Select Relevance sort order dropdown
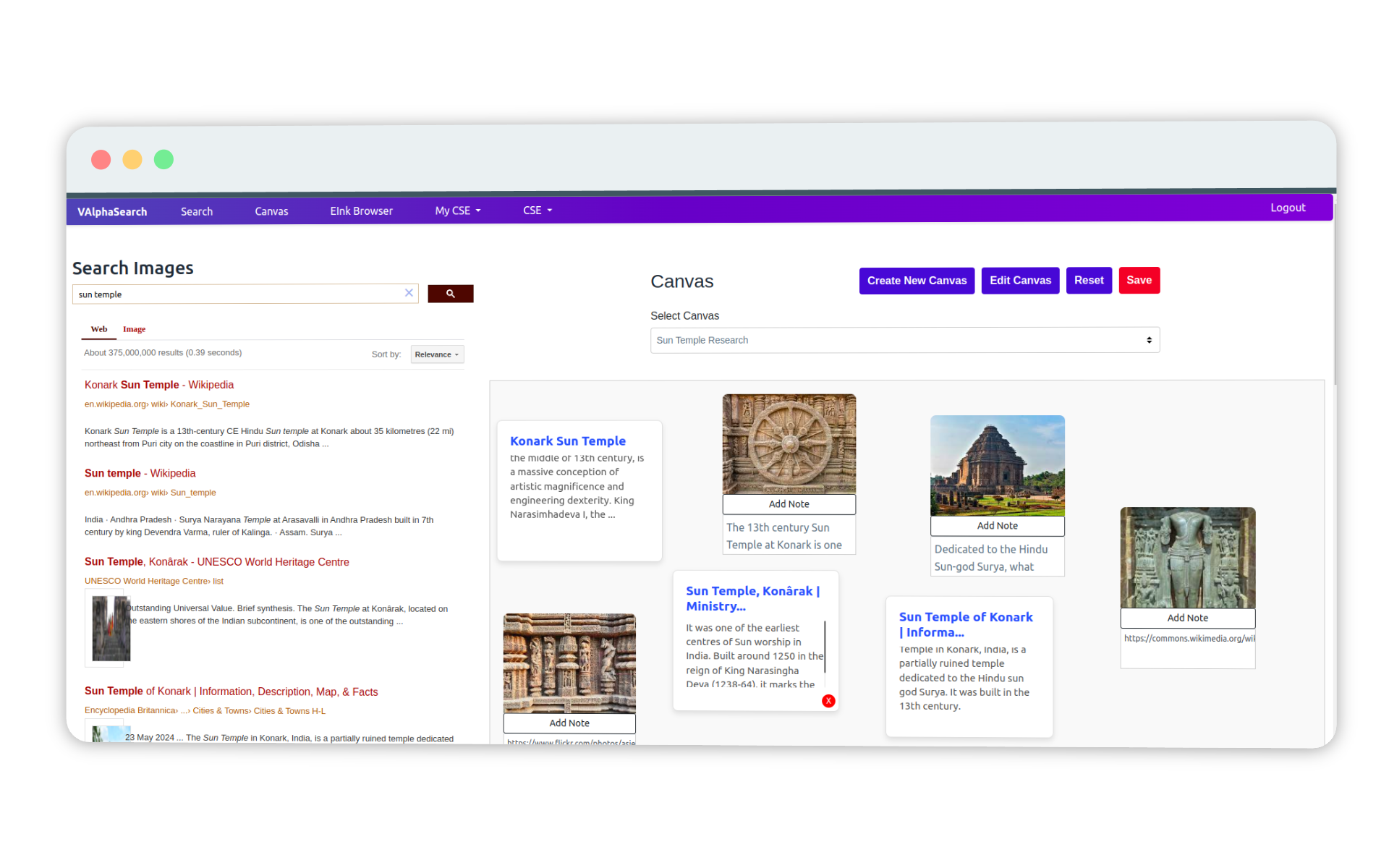The width and height of the screenshot is (1389, 868). [437, 354]
